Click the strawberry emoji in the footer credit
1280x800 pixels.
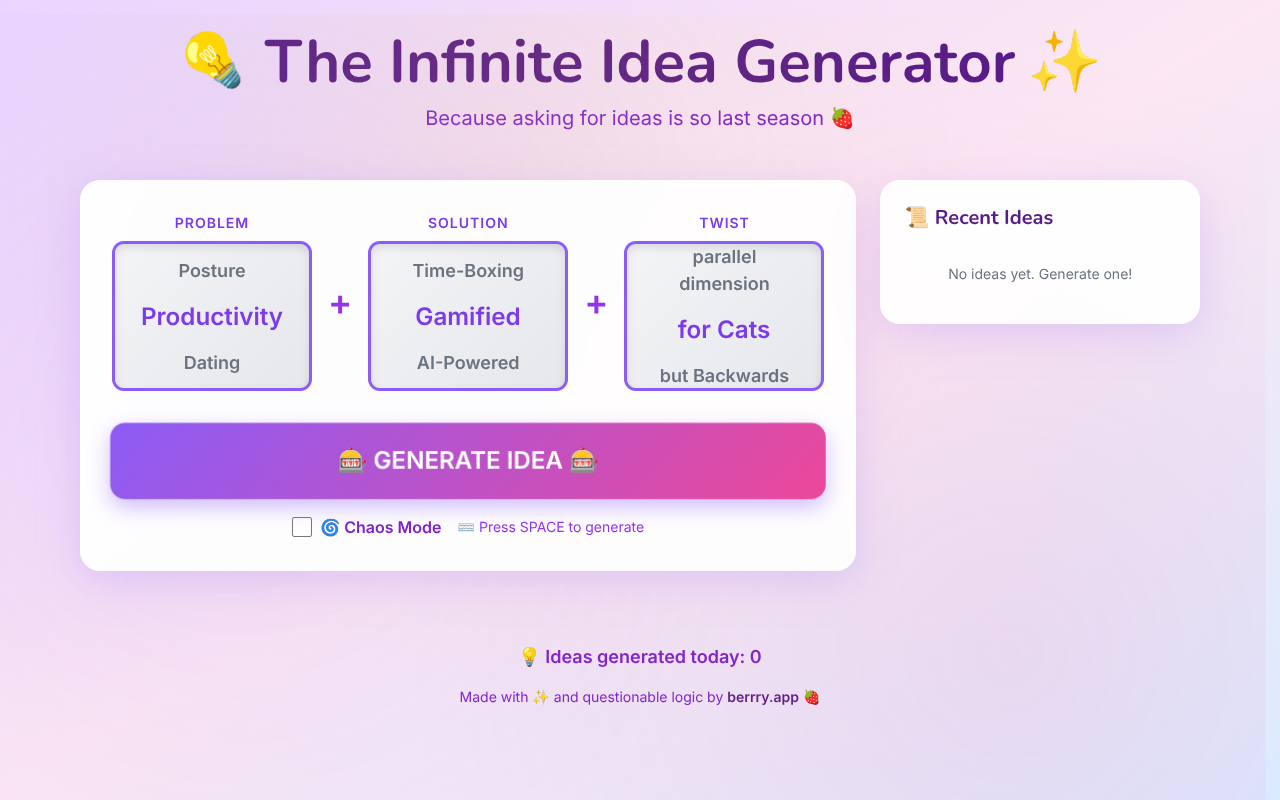click(811, 697)
